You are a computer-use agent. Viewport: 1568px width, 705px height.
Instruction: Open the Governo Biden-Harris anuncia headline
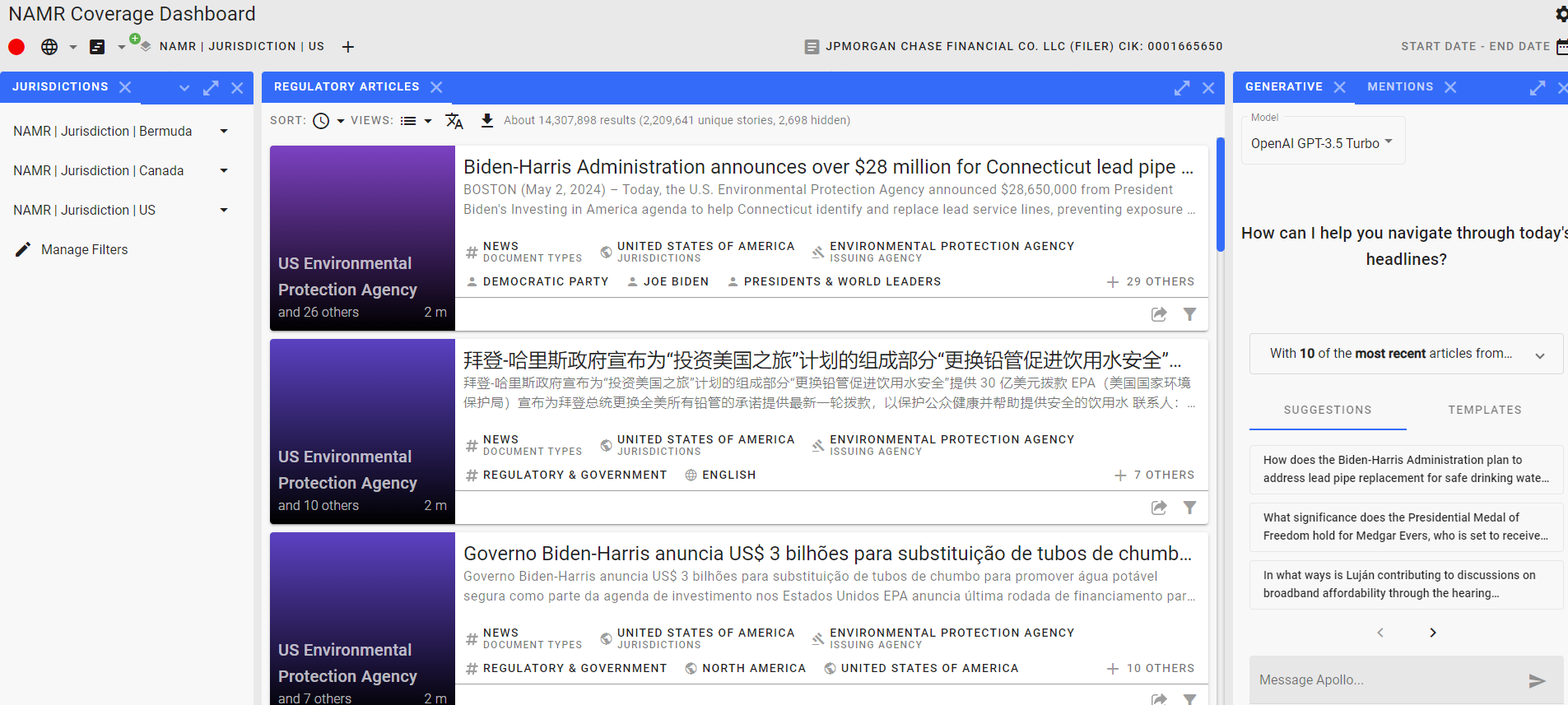click(x=828, y=554)
